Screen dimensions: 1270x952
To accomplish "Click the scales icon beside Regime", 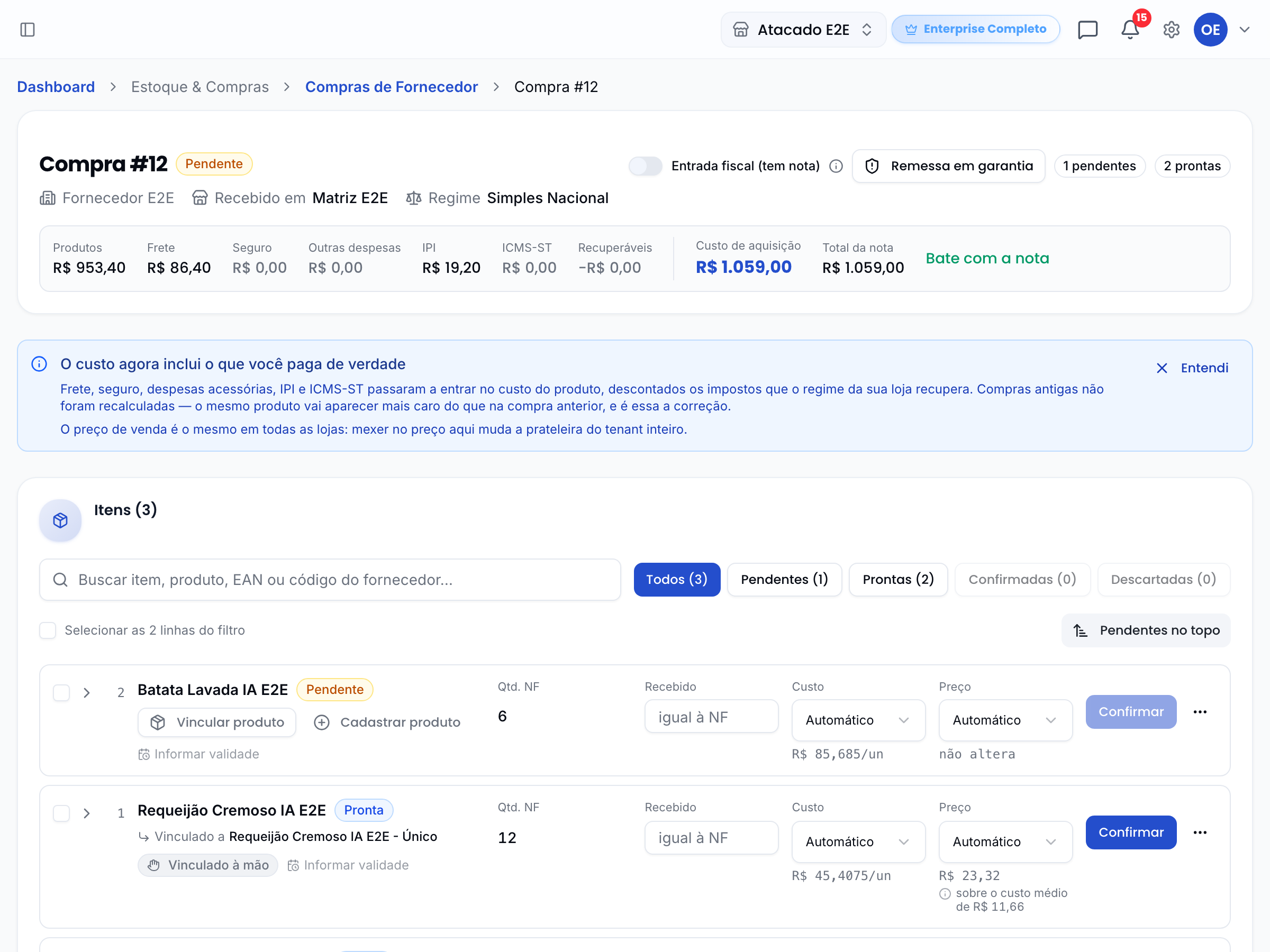I will click(x=413, y=198).
